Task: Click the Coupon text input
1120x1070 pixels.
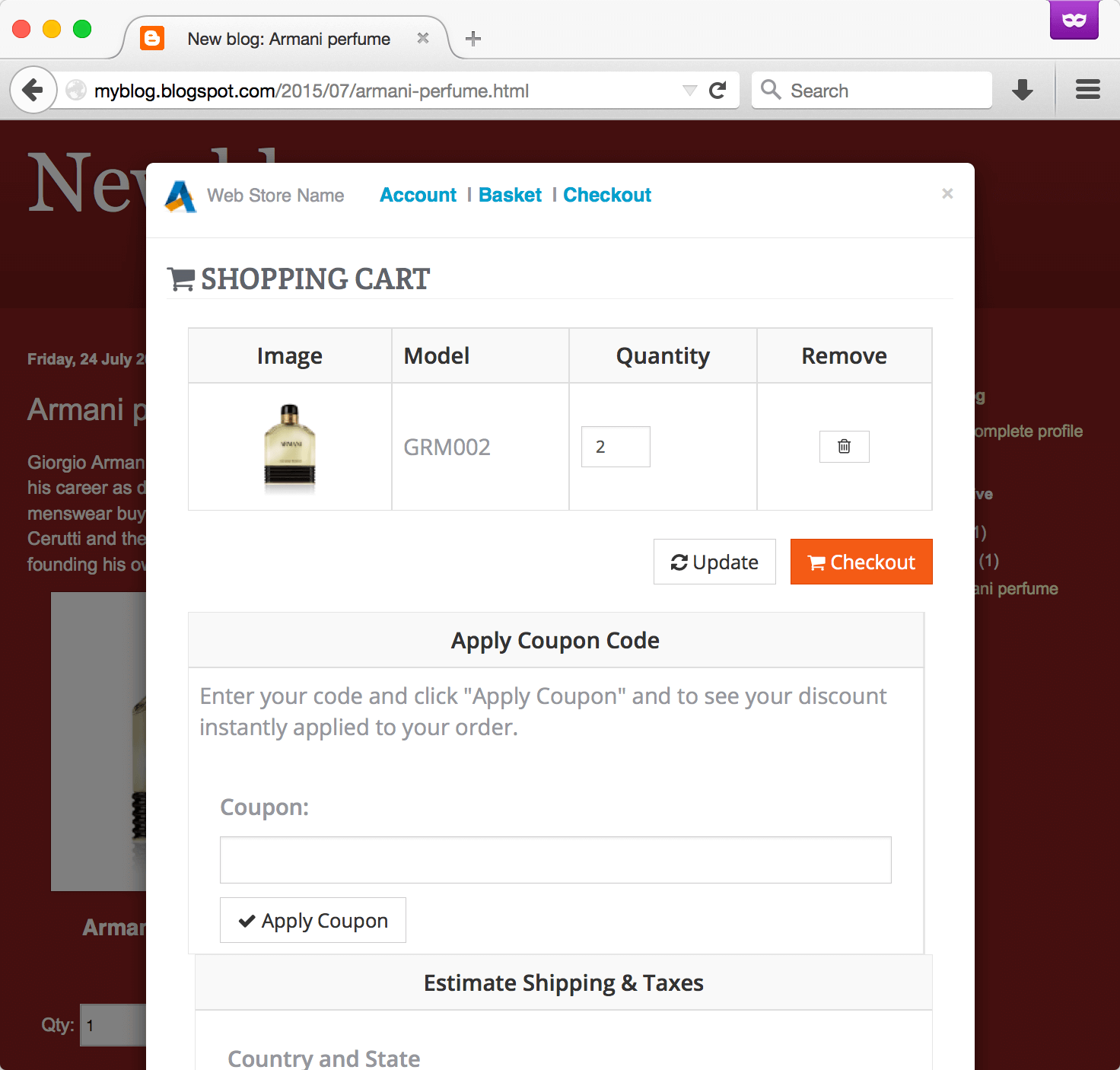Action: click(555, 860)
